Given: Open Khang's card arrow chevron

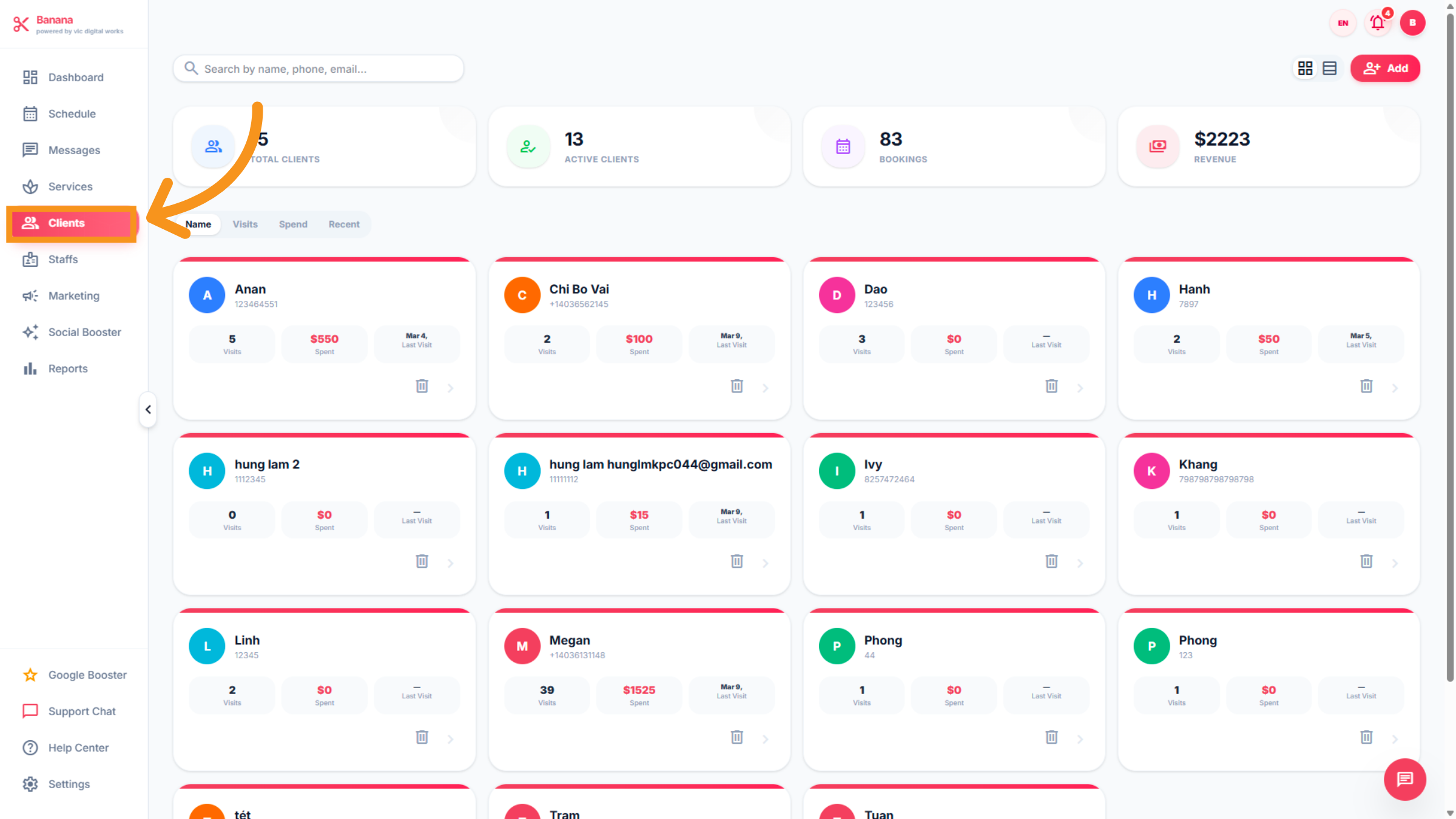Looking at the screenshot, I should (x=1395, y=563).
